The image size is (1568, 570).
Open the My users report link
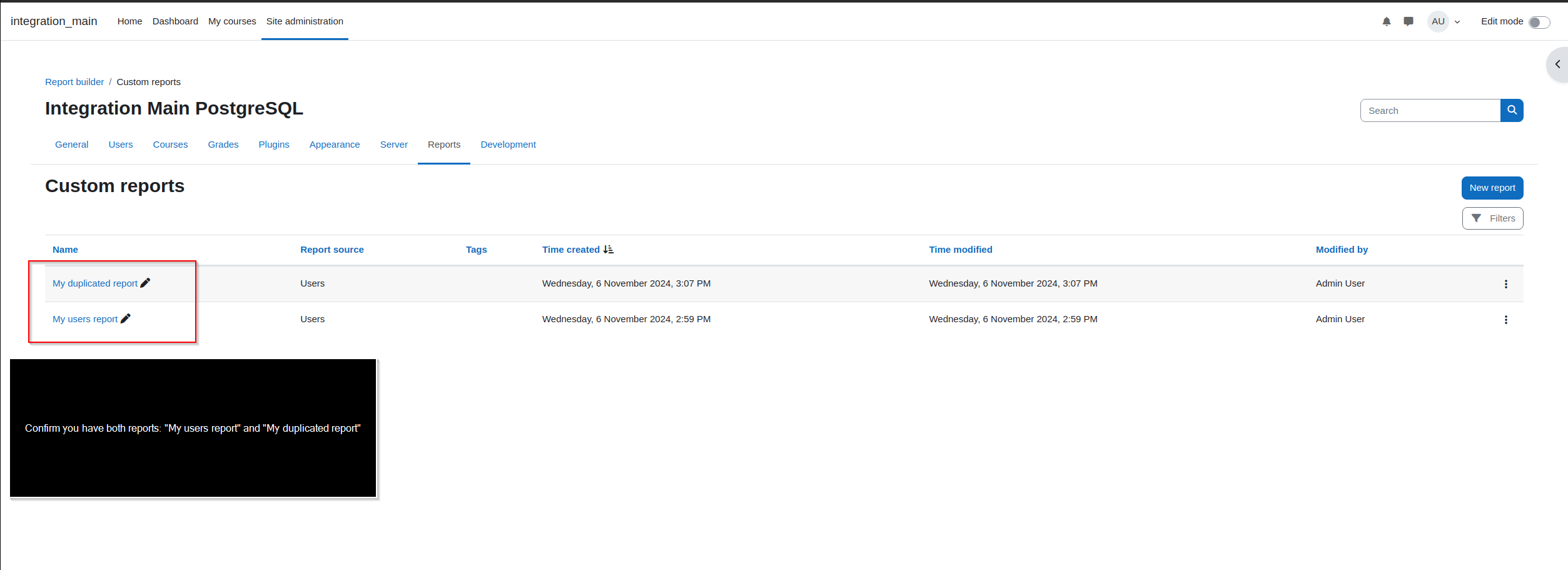85,319
